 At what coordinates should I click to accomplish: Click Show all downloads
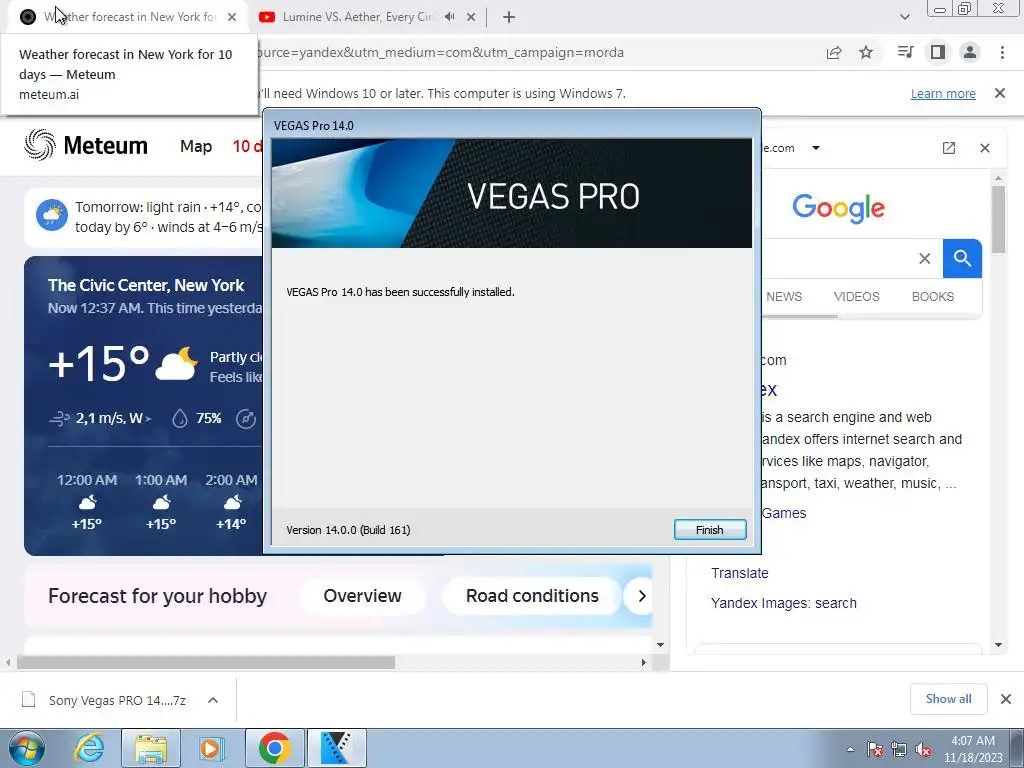point(948,699)
